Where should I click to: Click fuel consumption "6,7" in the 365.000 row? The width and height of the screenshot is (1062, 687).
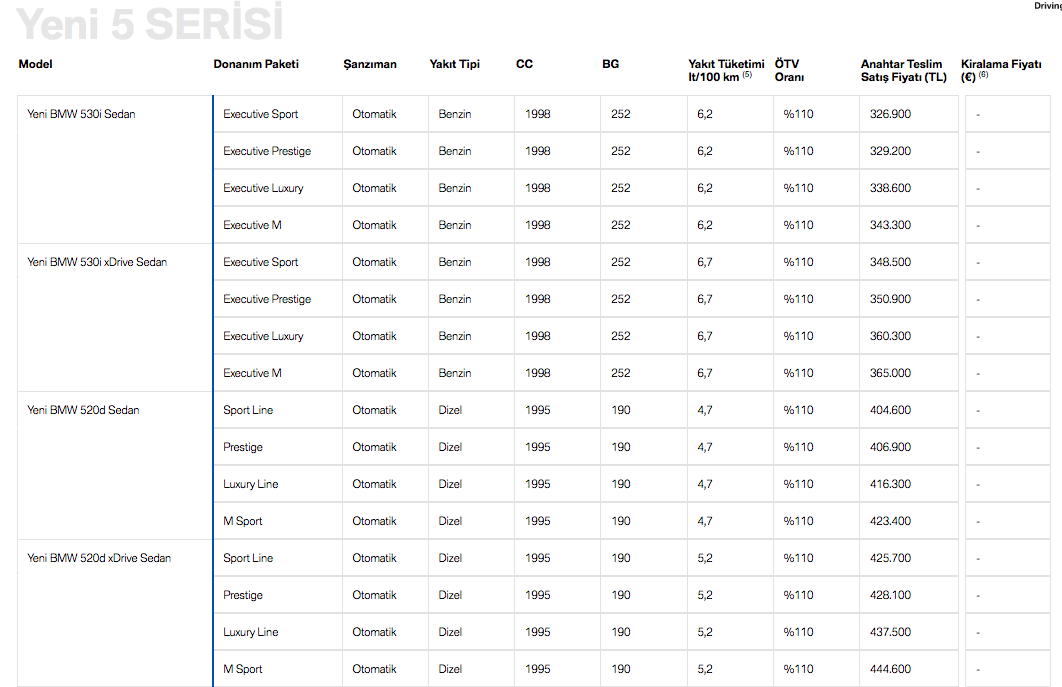[704, 373]
